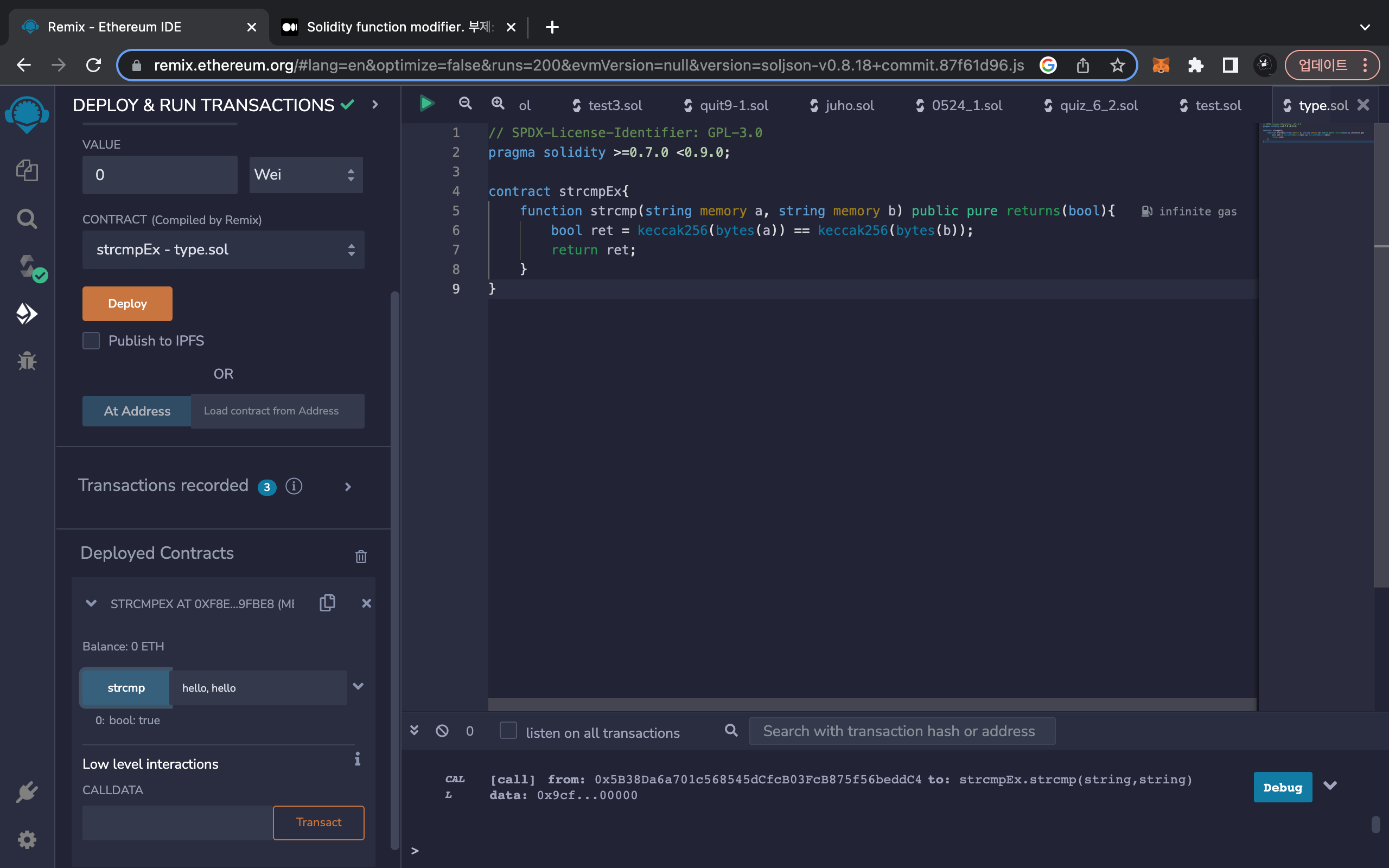Collapse the STRCMPEX deployed contract
1389x868 pixels.
(91, 603)
